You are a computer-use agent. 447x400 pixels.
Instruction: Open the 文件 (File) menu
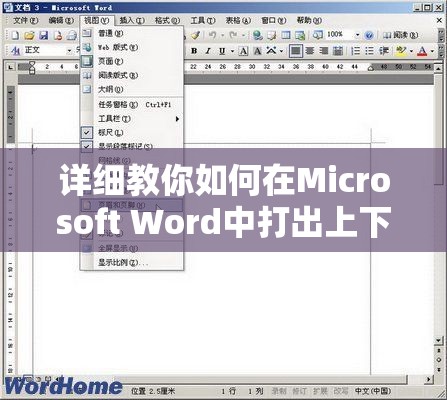tap(26, 21)
